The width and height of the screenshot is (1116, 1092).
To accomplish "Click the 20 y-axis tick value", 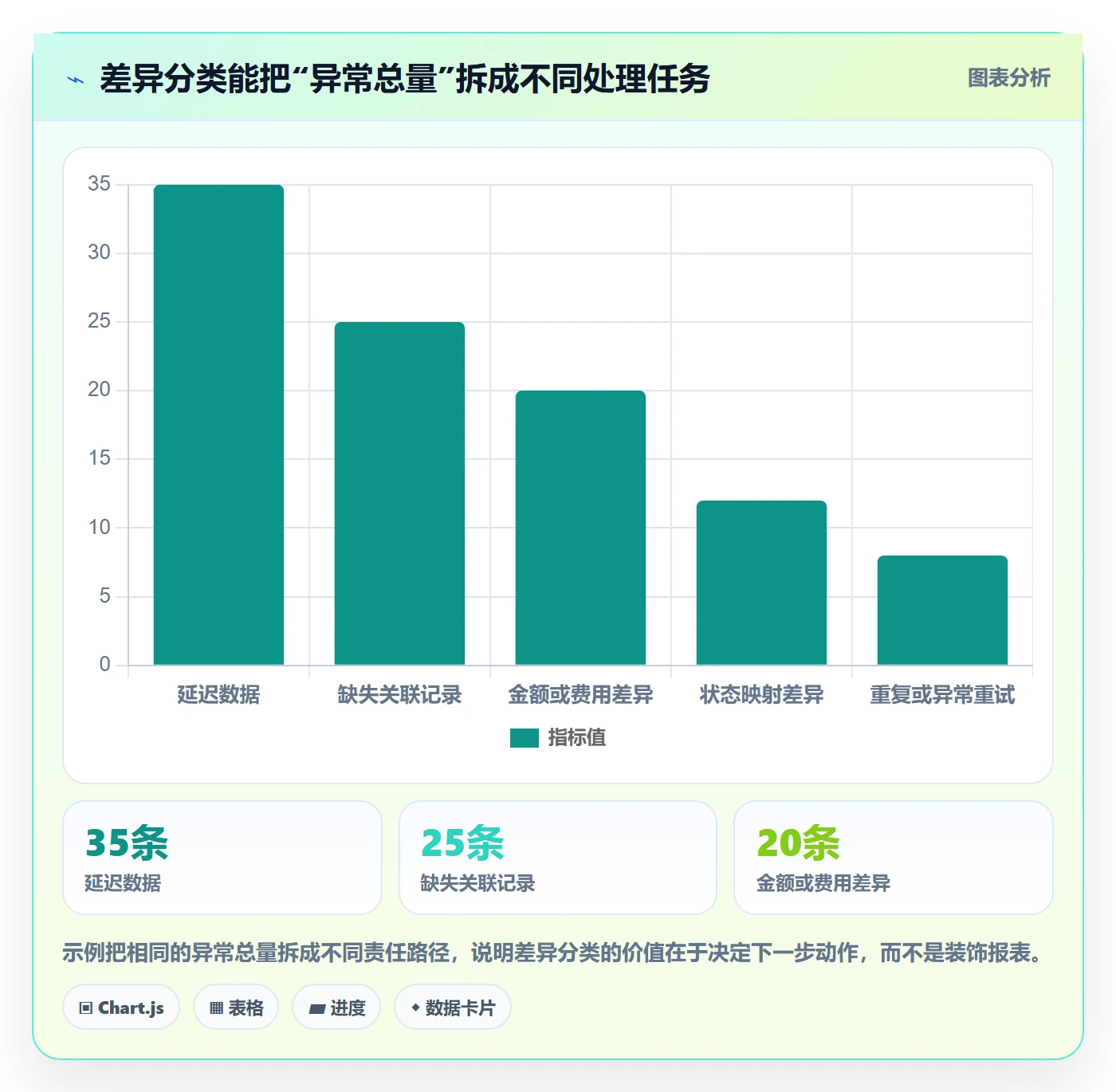I will point(100,390).
